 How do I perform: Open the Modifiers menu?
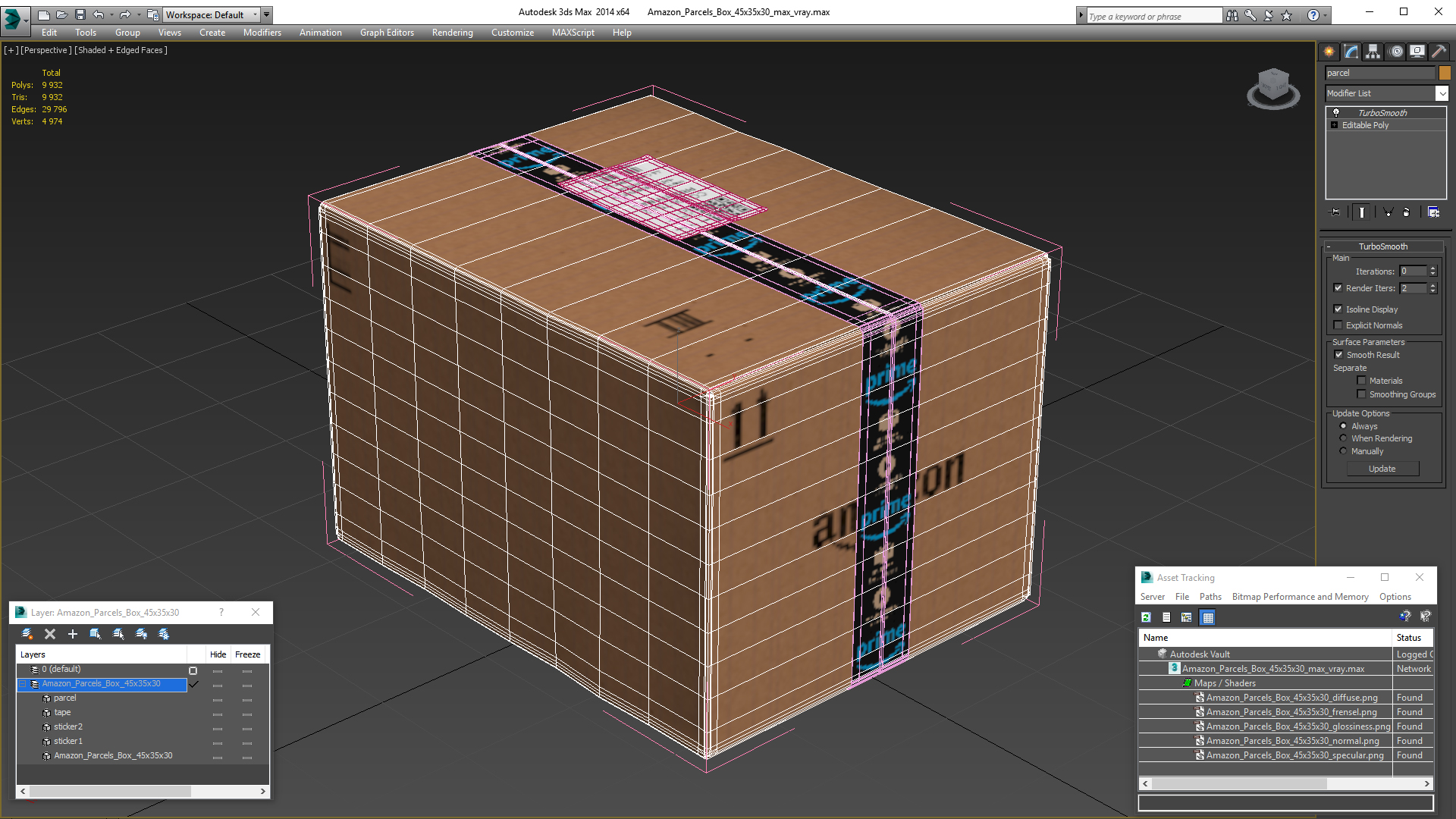tap(262, 33)
